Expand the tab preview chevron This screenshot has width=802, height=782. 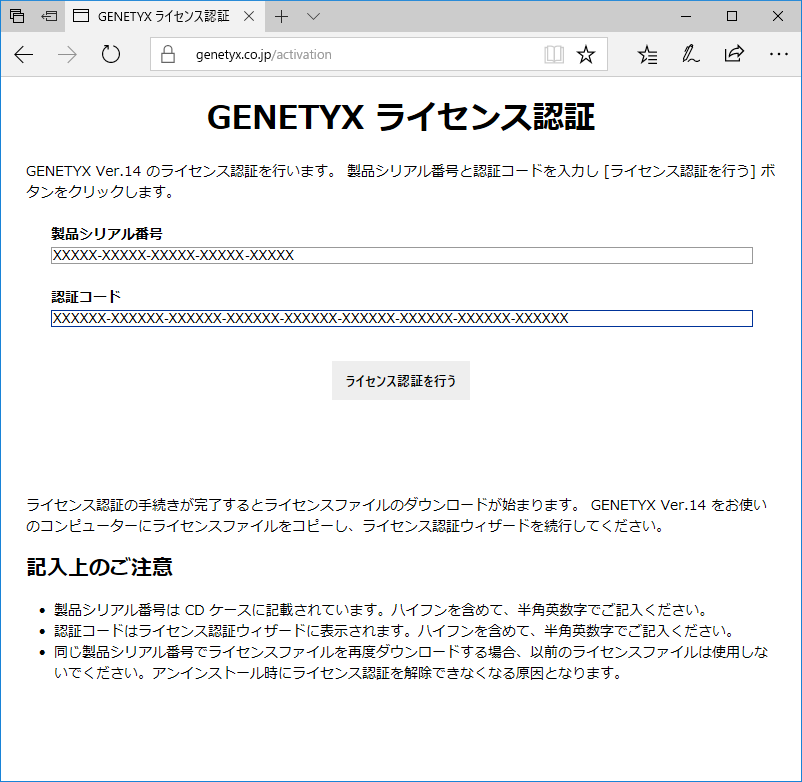pos(314,16)
